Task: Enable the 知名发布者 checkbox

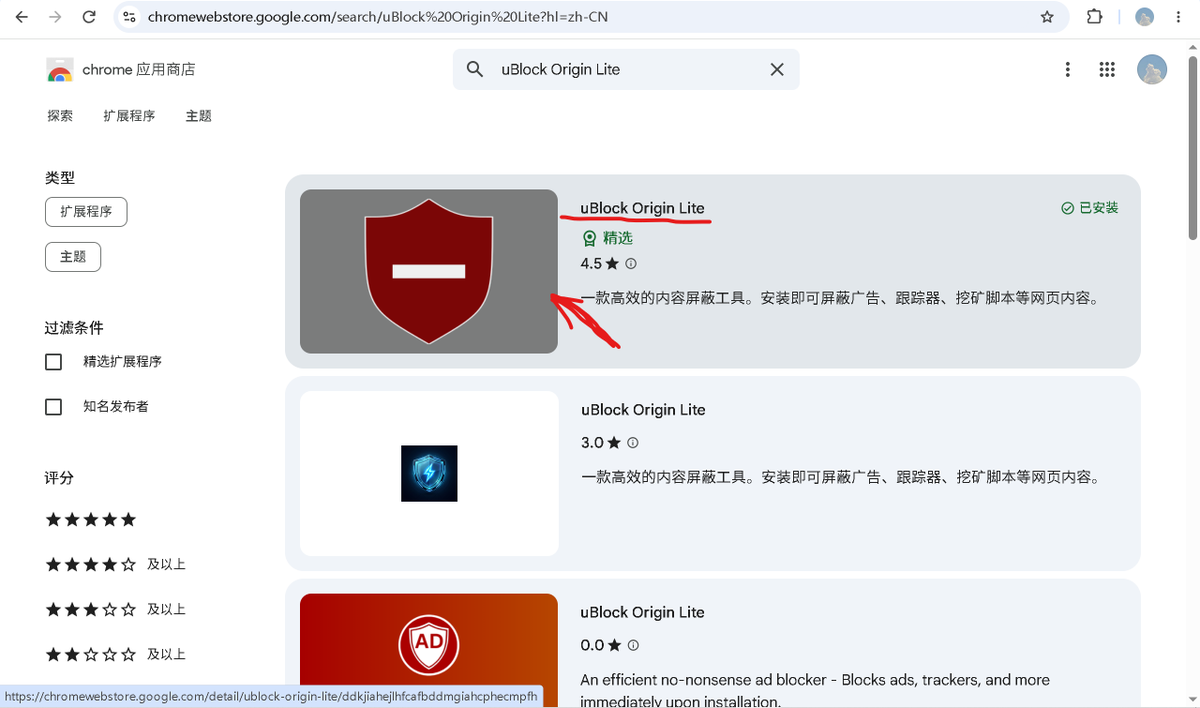Action: pyautogui.click(x=54, y=407)
